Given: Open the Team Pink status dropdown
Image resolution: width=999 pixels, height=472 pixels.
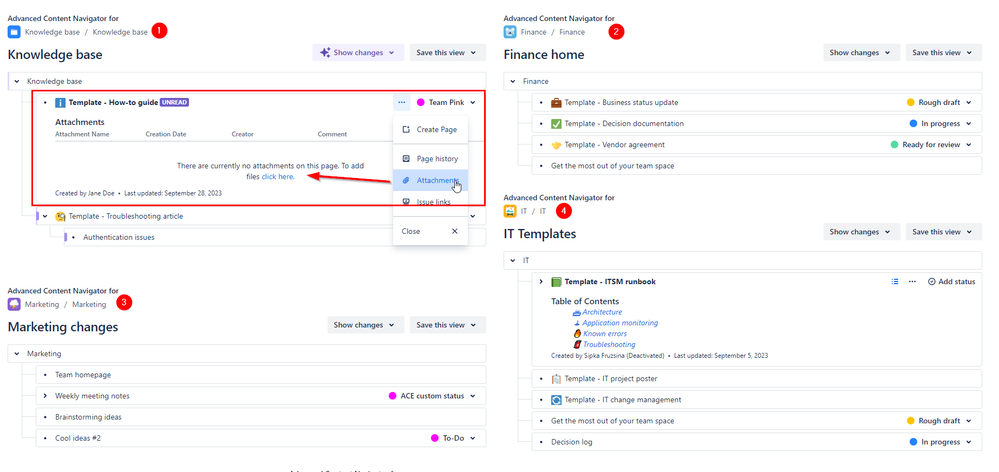Looking at the screenshot, I should click(447, 103).
